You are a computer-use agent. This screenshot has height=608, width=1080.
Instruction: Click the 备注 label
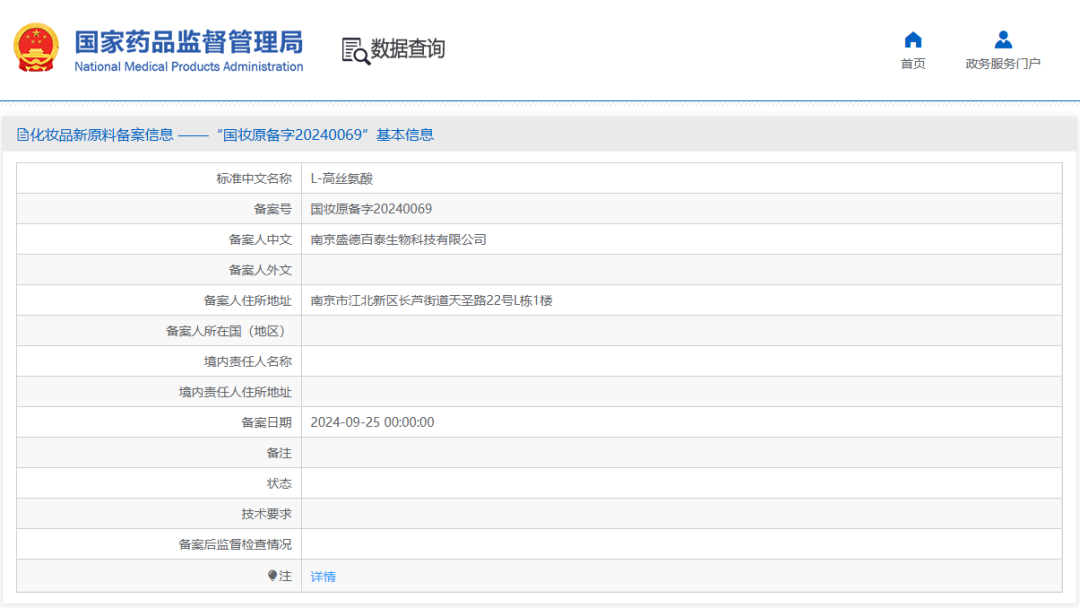279,453
